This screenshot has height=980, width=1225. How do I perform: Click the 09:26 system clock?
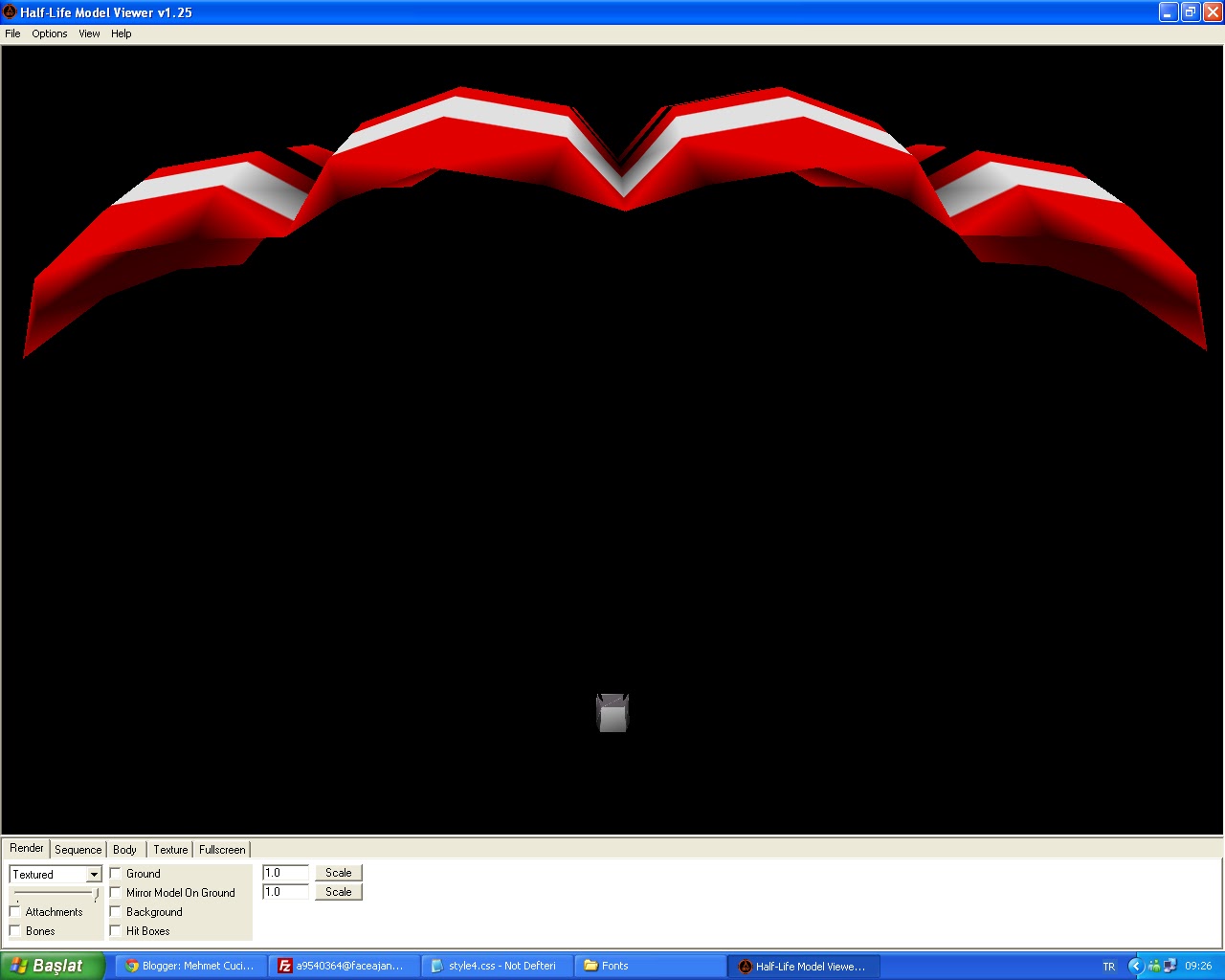click(1198, 966)
